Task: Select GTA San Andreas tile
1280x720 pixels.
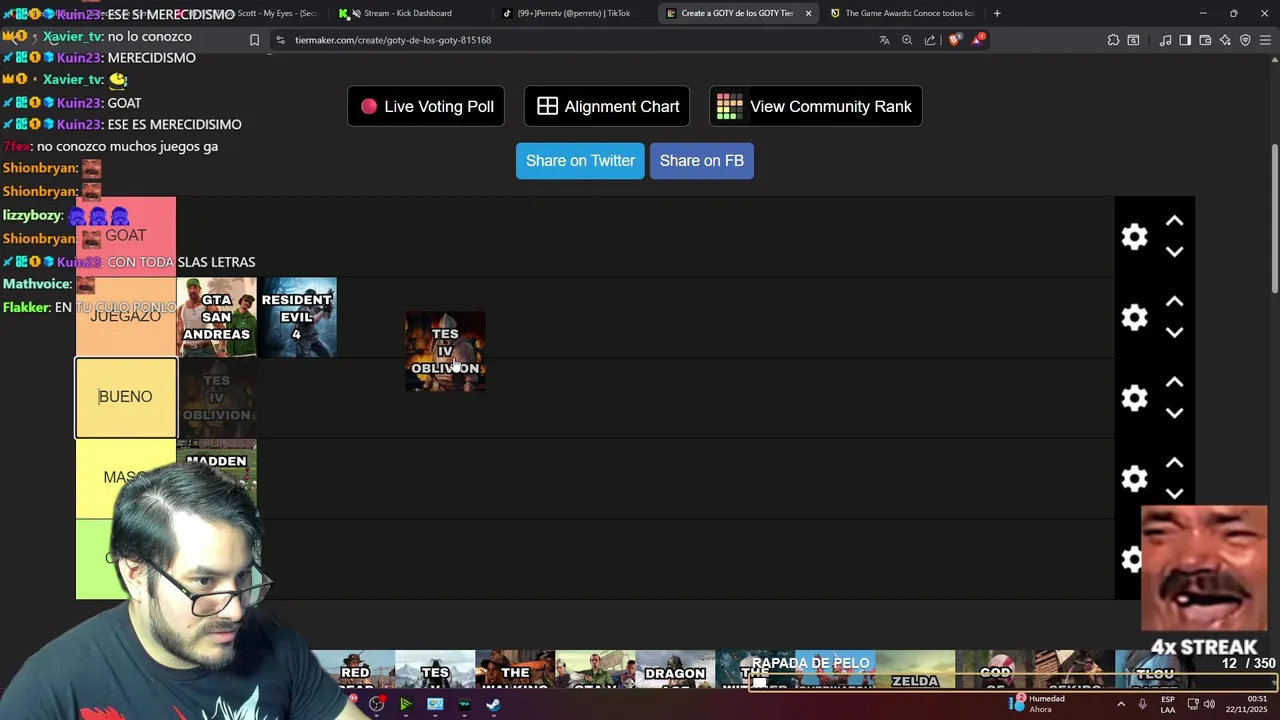Action: tap(216, 317)
